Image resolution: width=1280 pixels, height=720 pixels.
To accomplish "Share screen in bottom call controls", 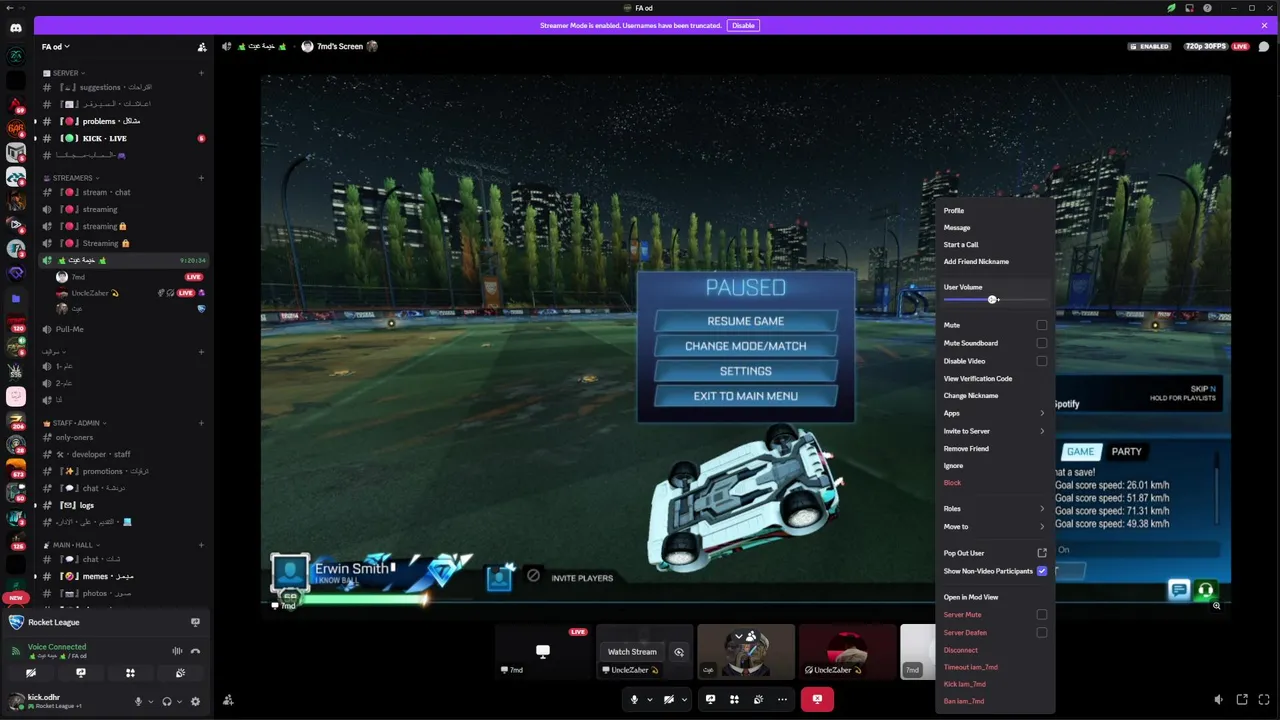I will coord(710,699).
